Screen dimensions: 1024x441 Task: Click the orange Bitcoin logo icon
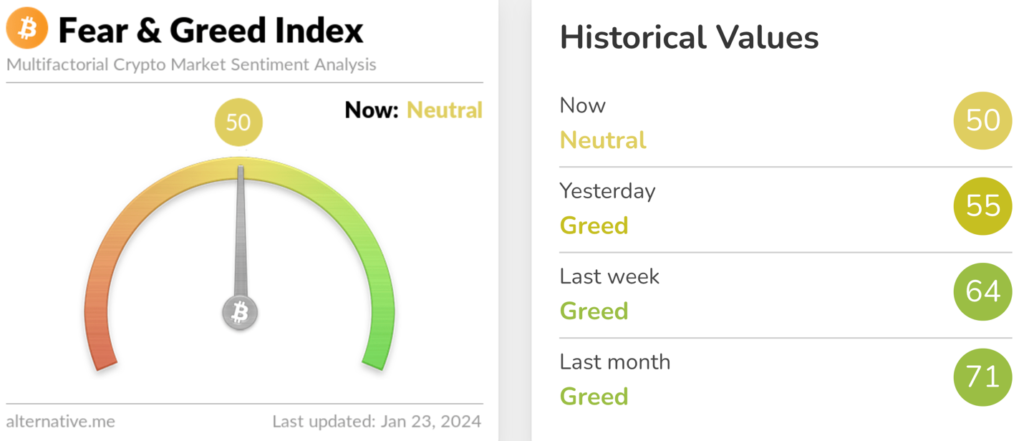[x=27, y=31]
